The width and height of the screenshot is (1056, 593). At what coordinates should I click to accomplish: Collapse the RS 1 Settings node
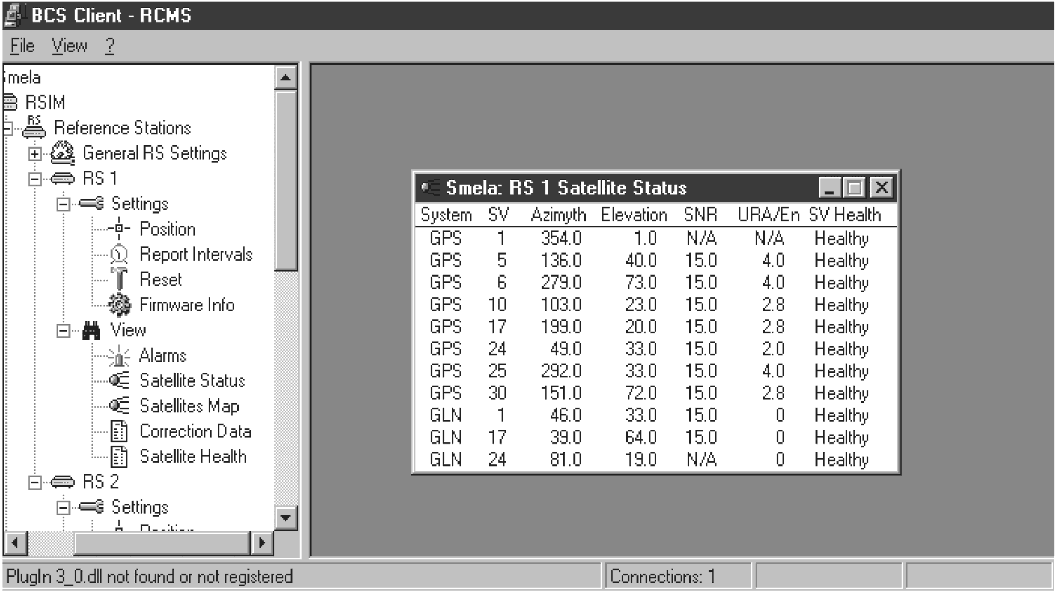click(63, 204)
